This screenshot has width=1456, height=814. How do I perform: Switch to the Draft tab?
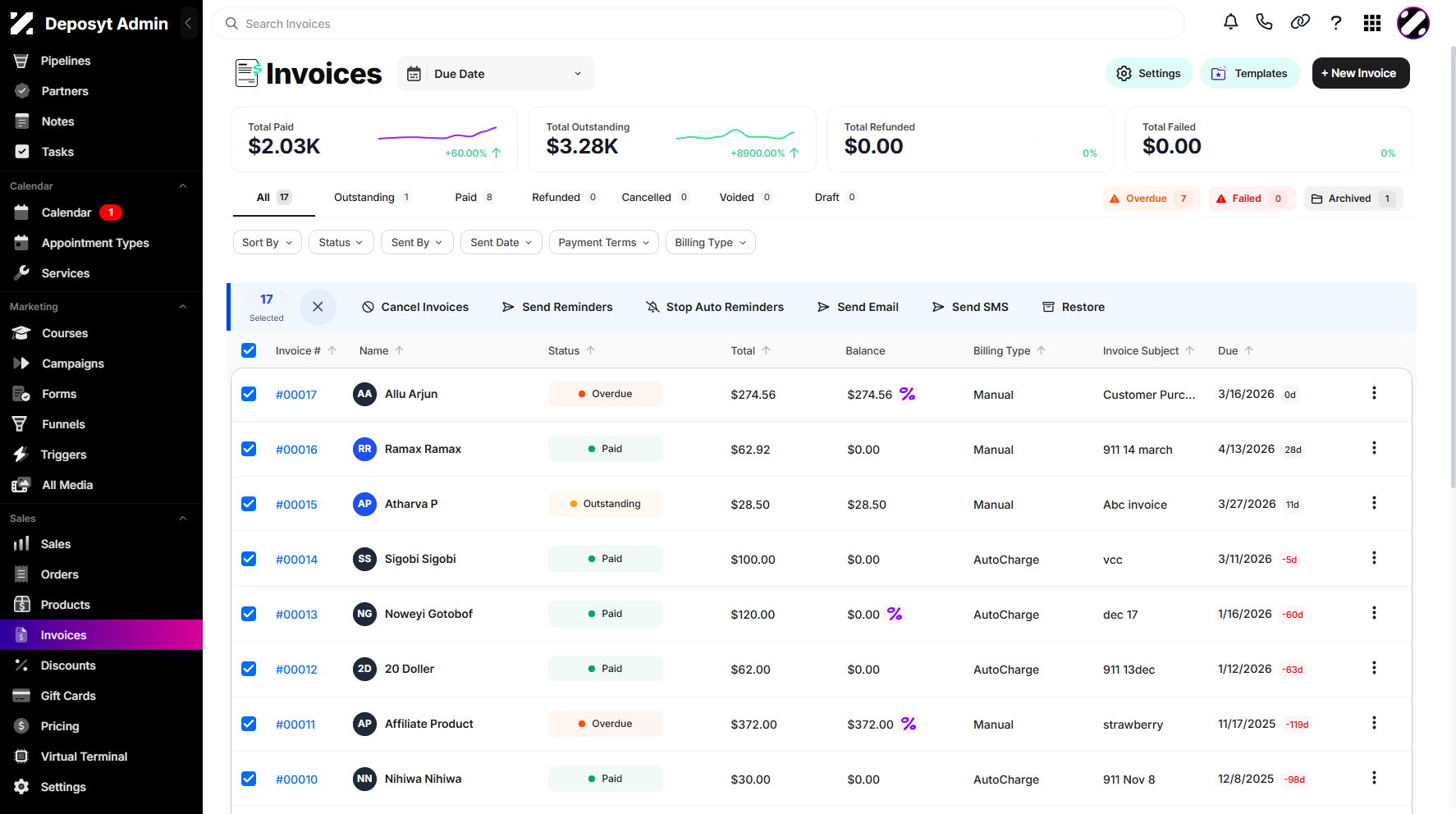(x=836, y=198)
